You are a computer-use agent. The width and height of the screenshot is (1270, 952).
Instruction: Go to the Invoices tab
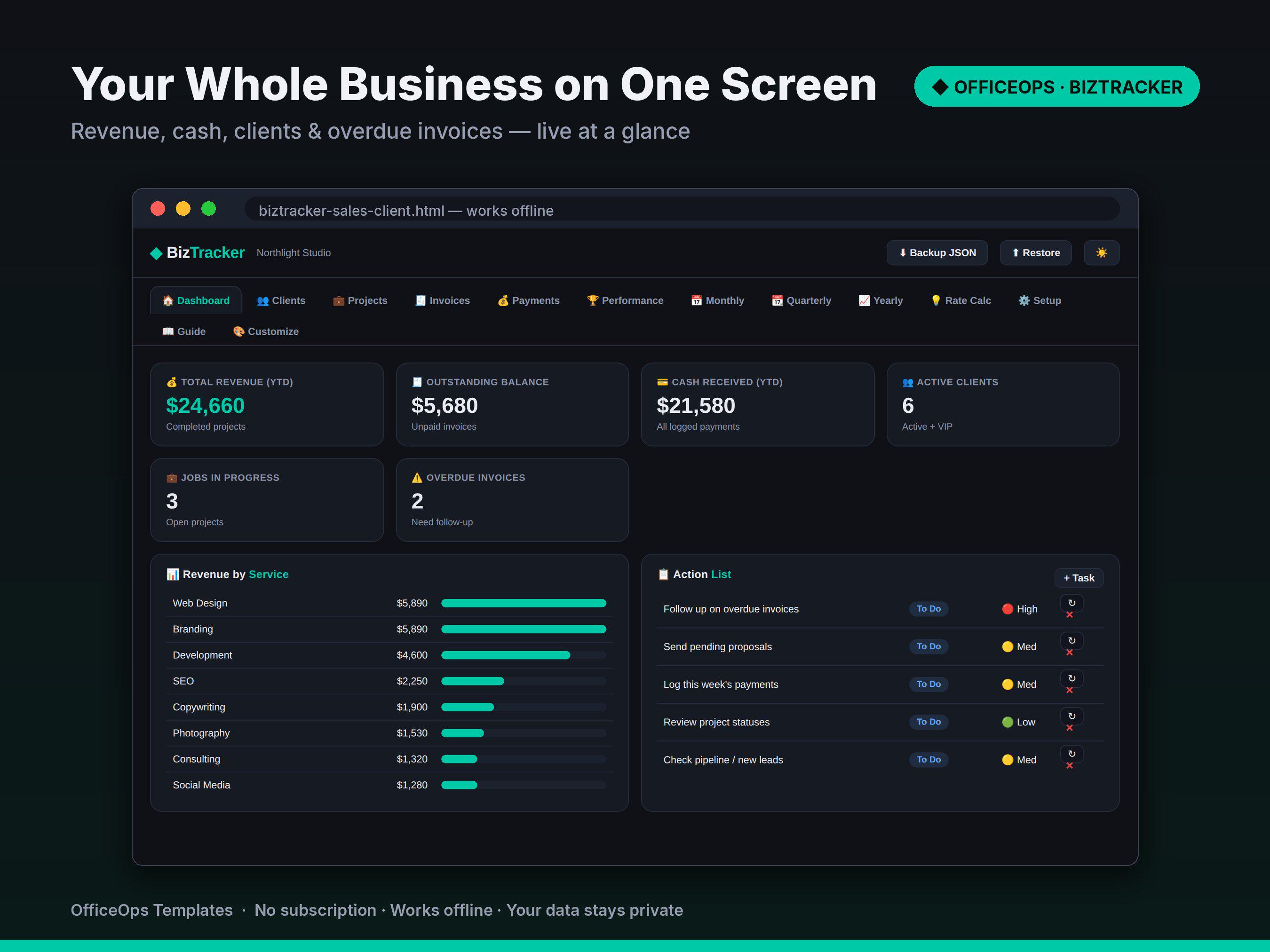click(442, 300)
